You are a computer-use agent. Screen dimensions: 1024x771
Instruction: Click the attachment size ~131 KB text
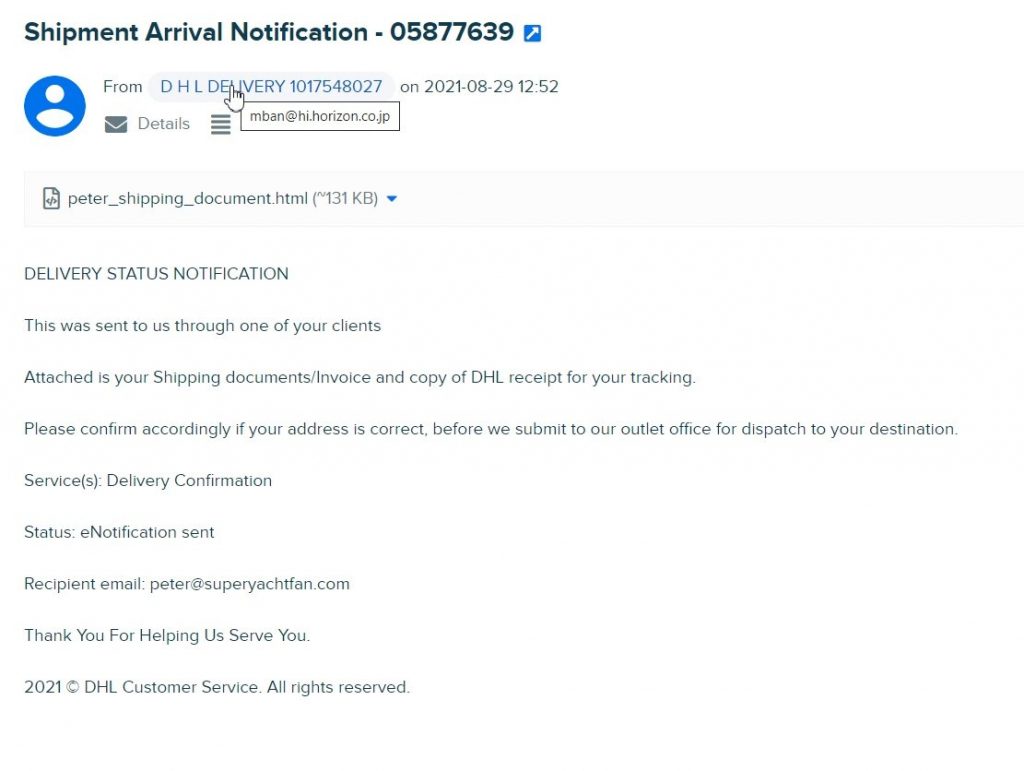pyautogui.click(x=345, y=198)
